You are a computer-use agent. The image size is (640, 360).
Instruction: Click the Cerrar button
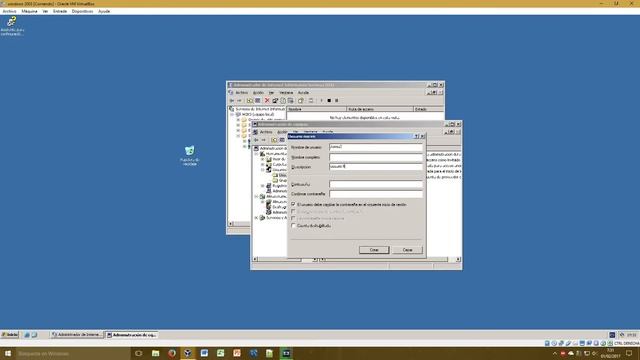click(x=407, y=250)
